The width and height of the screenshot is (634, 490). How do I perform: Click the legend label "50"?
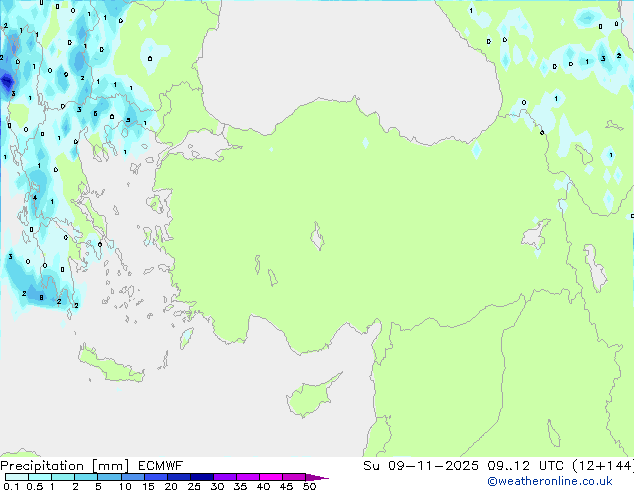[x=309, y=486]
